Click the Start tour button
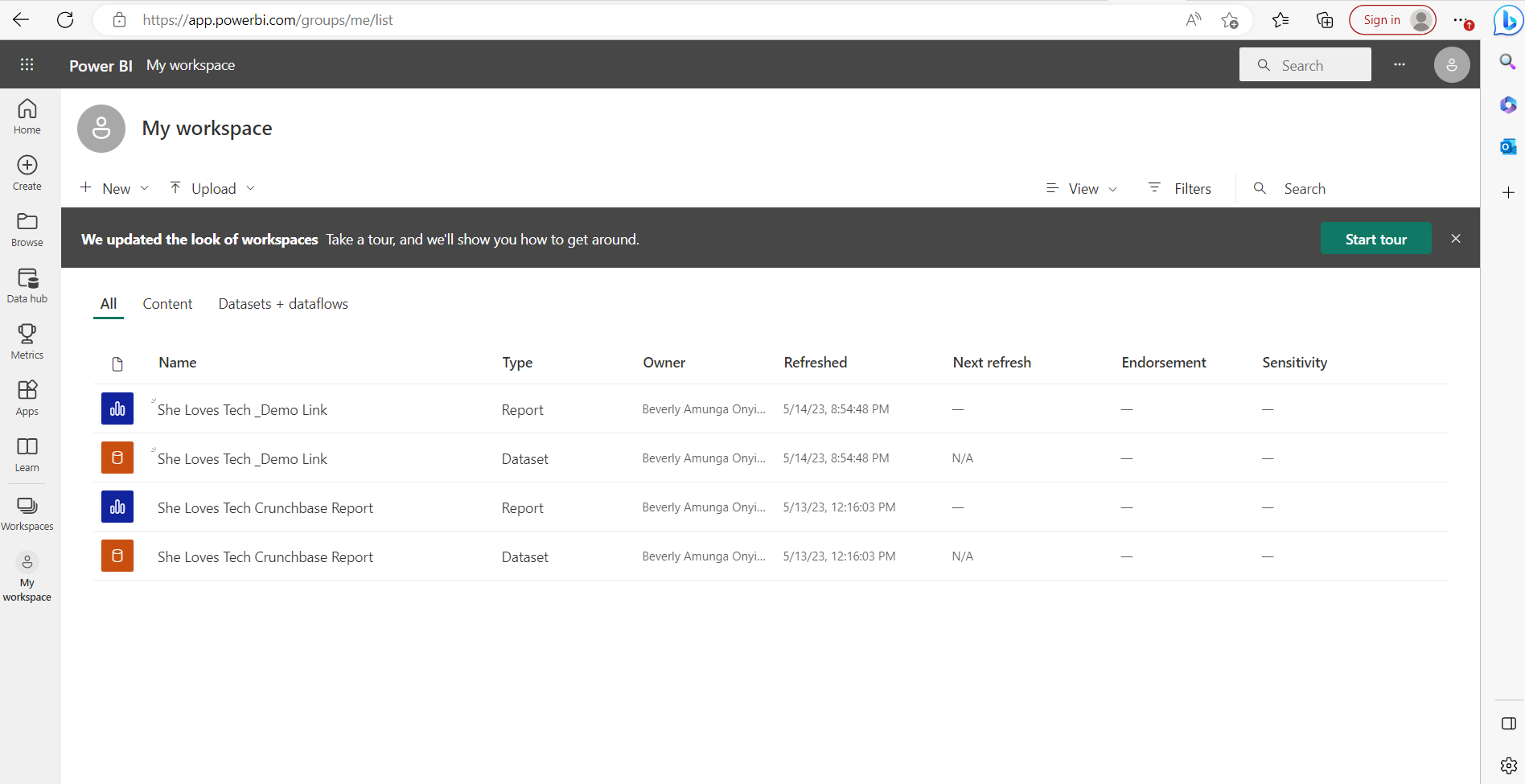Screen dimensions: 1525x784 (x=1375, y=239)
